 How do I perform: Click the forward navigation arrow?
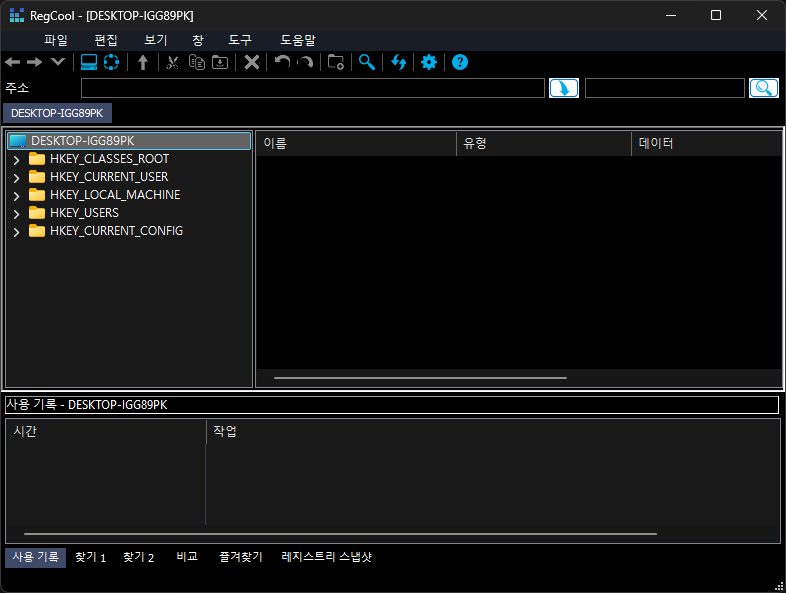tap(35, 62)
